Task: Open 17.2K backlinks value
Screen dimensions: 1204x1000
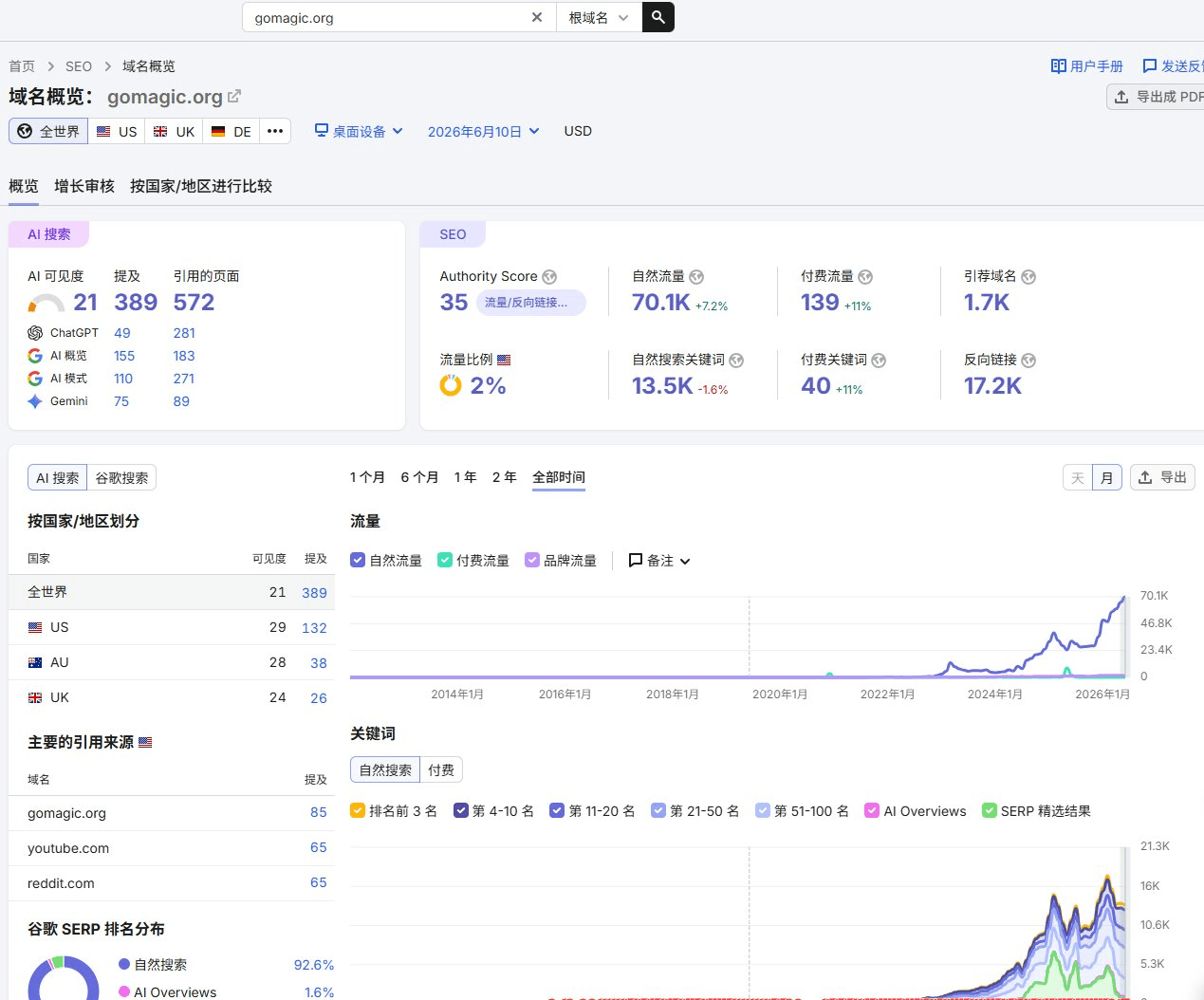Action: [x=992, y=386]
